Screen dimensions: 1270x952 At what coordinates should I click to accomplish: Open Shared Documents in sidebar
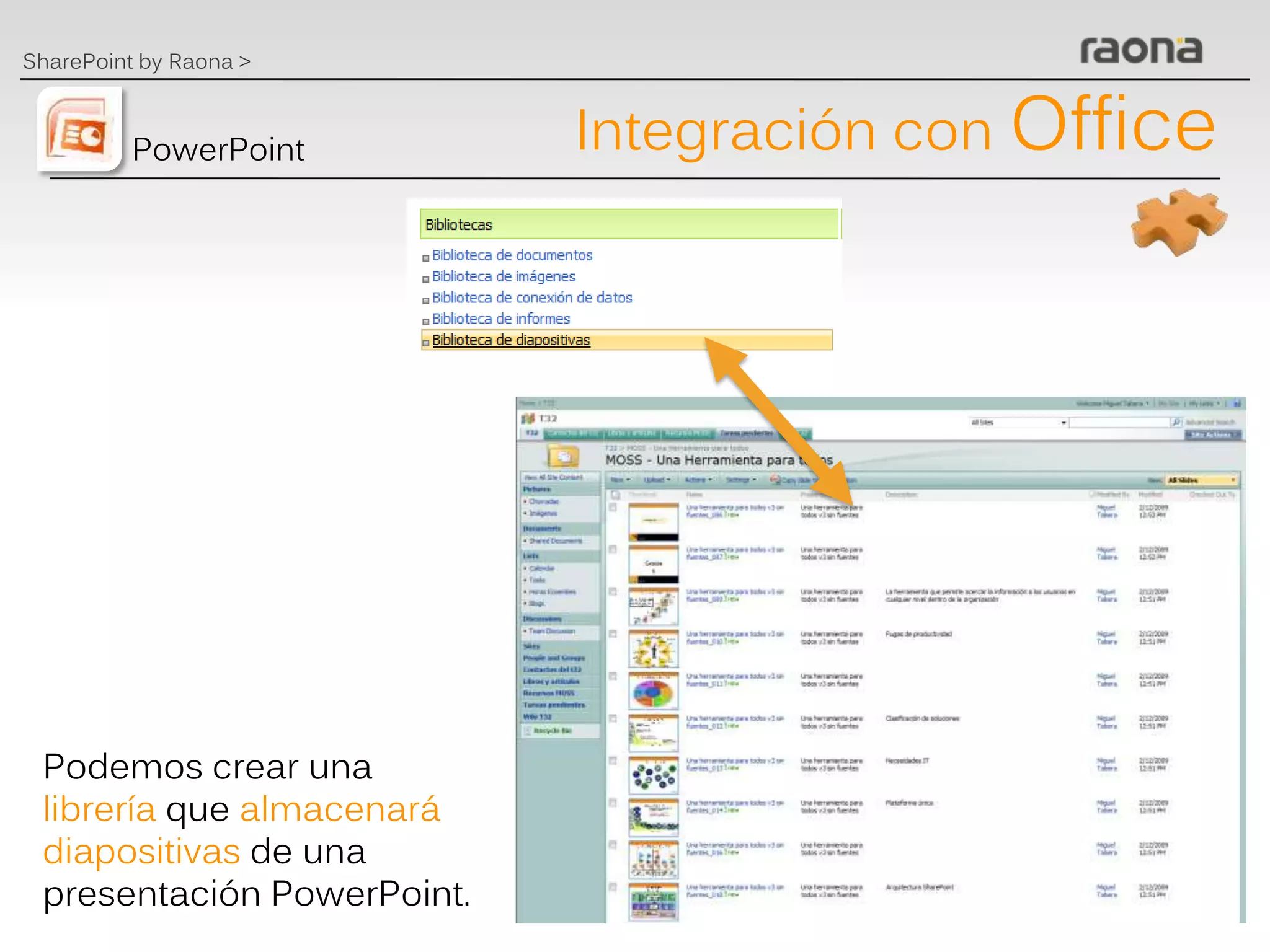[x=556, y=541]
